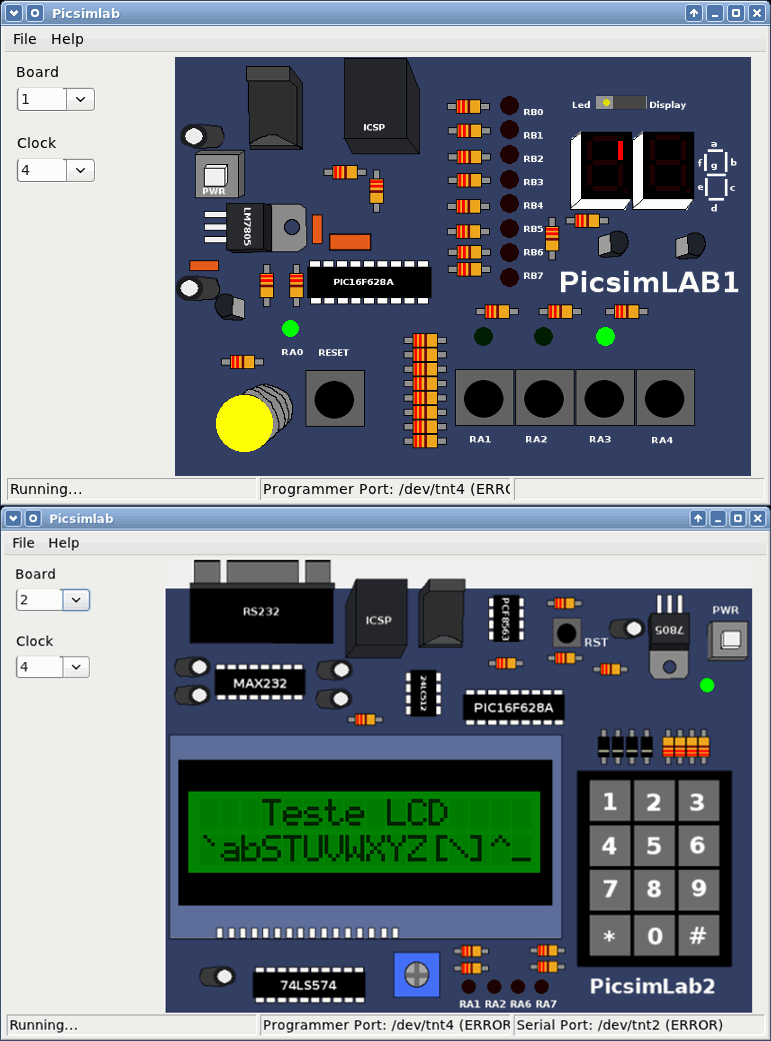Screen dimensions: 771x1041
Task: Tap keypad hash key
Action: tap(697, 935)
